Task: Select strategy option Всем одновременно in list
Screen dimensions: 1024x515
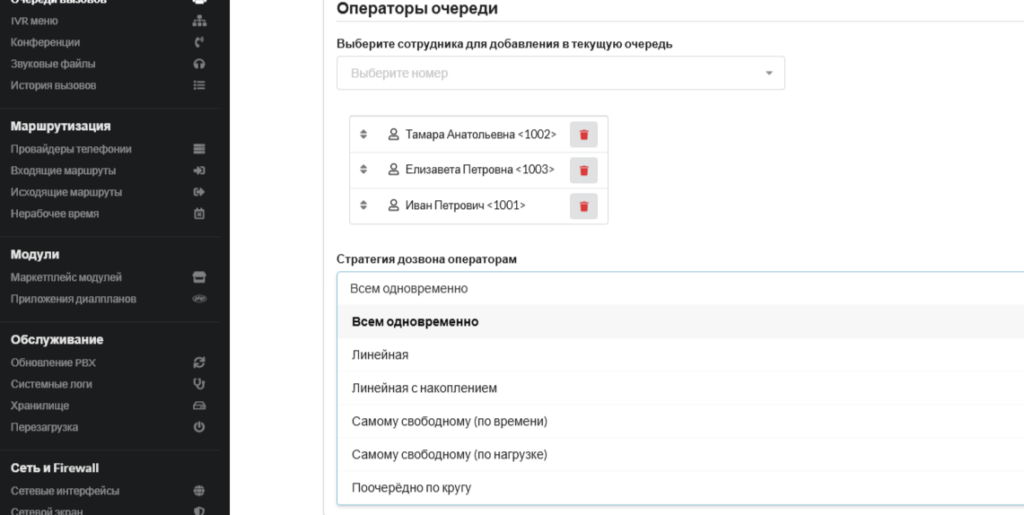Action: point(680,322)
